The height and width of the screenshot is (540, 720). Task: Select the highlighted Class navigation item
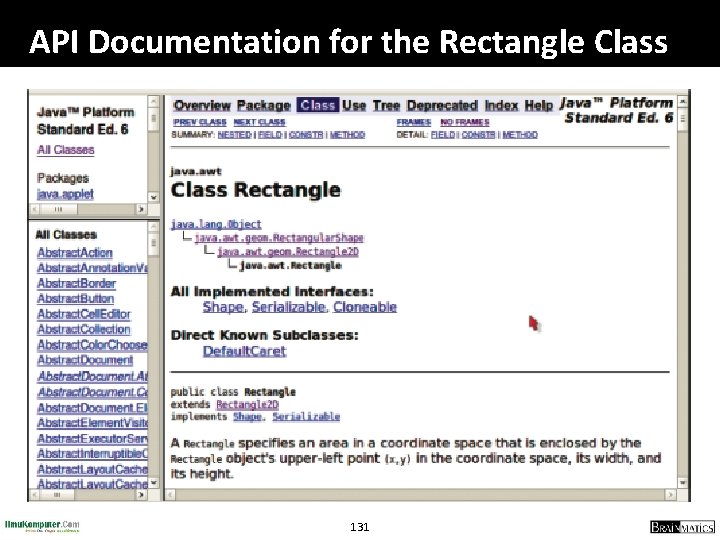(318, 105)
